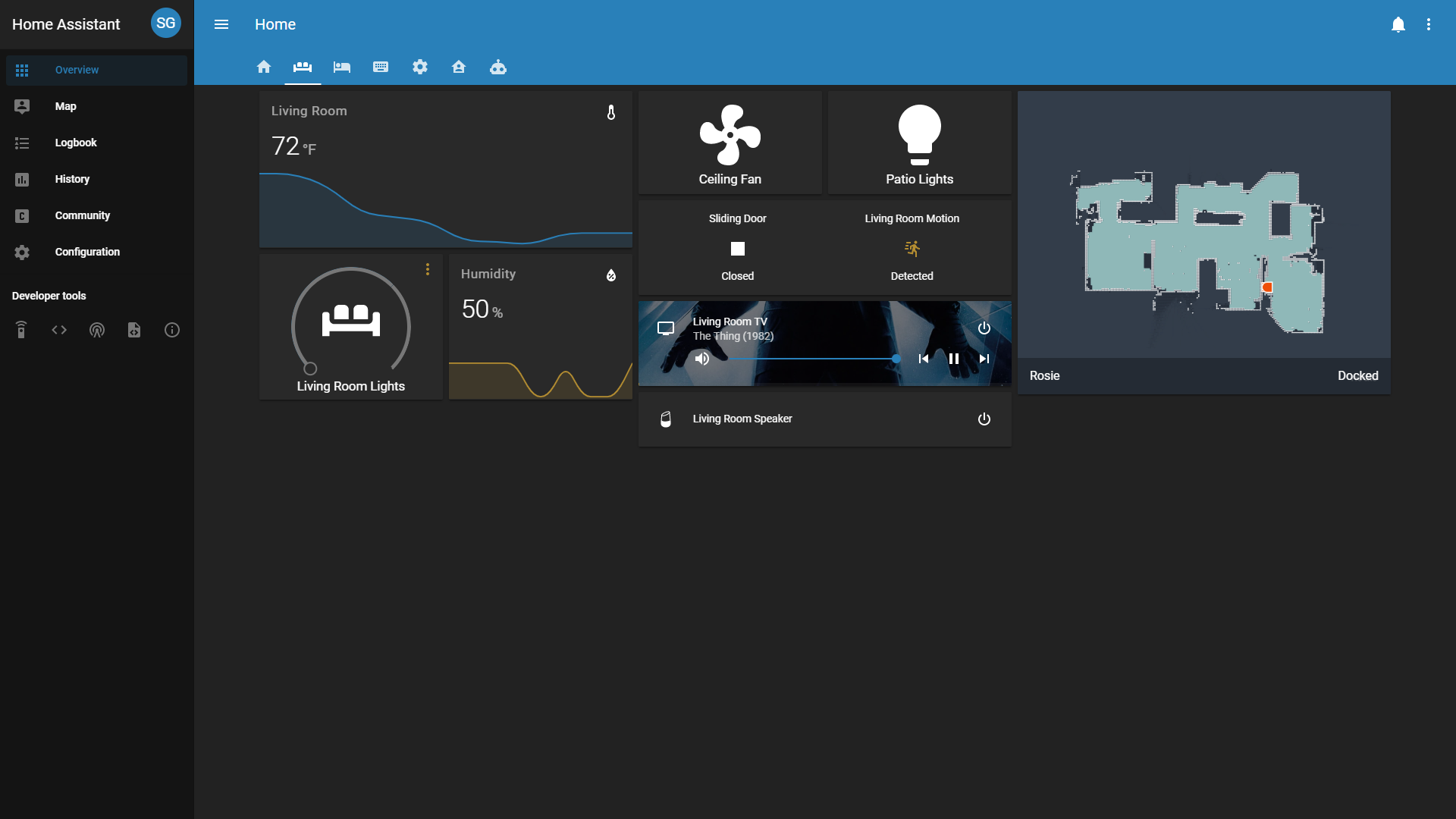The height and width of the screenshot is (819, 1456).
Task: Open the notifications bell
Action: click(x=1398, y=24)
